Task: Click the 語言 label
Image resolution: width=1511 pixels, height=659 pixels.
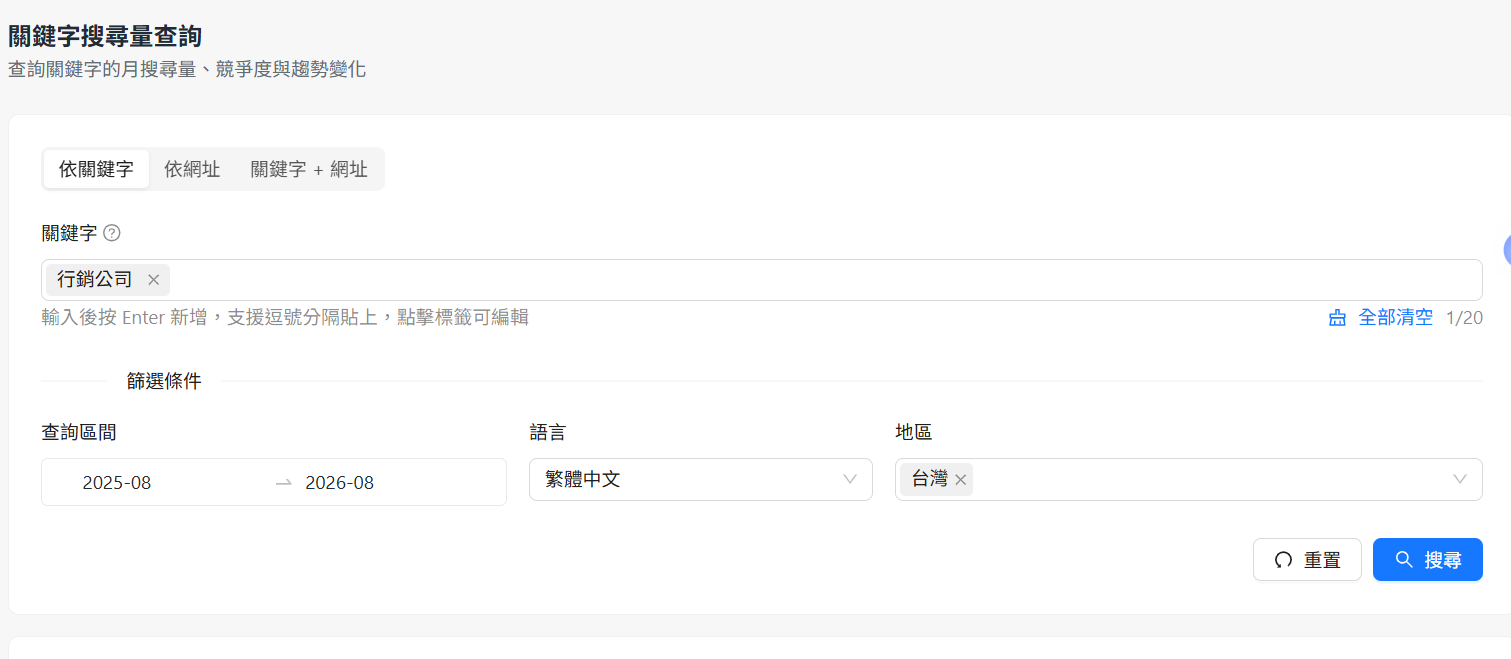Action: [548, 432]
